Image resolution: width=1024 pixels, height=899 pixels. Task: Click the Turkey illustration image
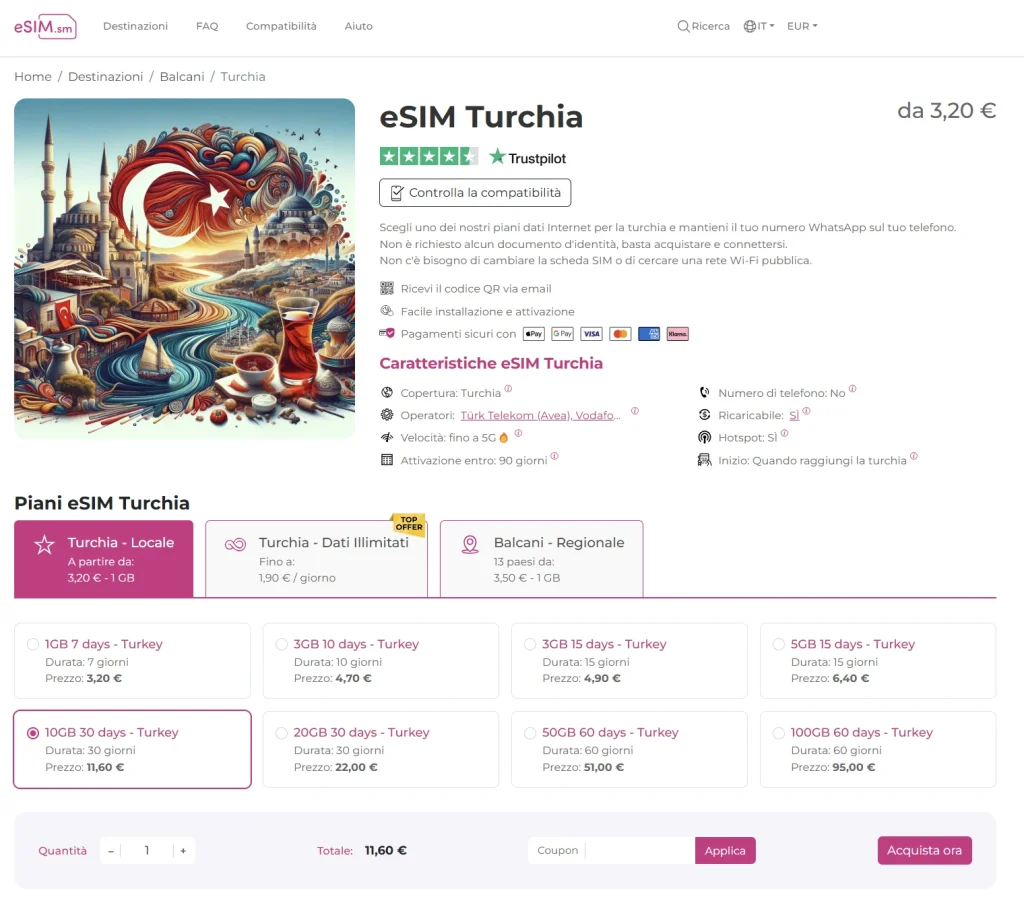point(184,268)
